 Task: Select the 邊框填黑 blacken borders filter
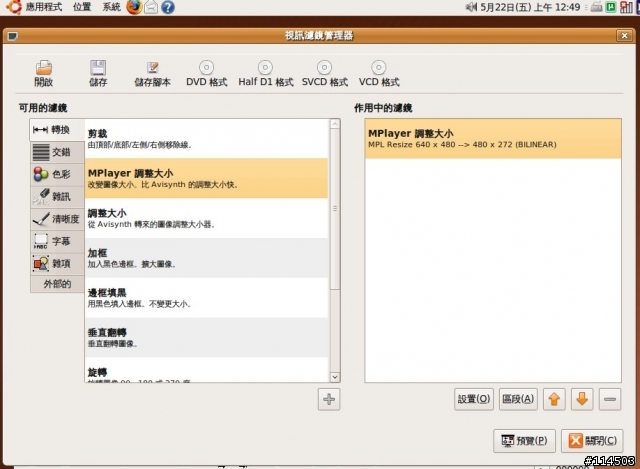207,298
